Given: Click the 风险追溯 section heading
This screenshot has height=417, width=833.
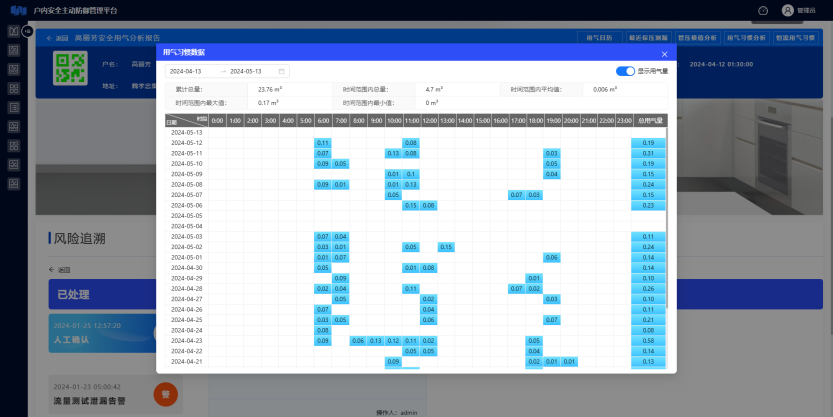Looking at the screenshot, I should (x=80, y=239).
